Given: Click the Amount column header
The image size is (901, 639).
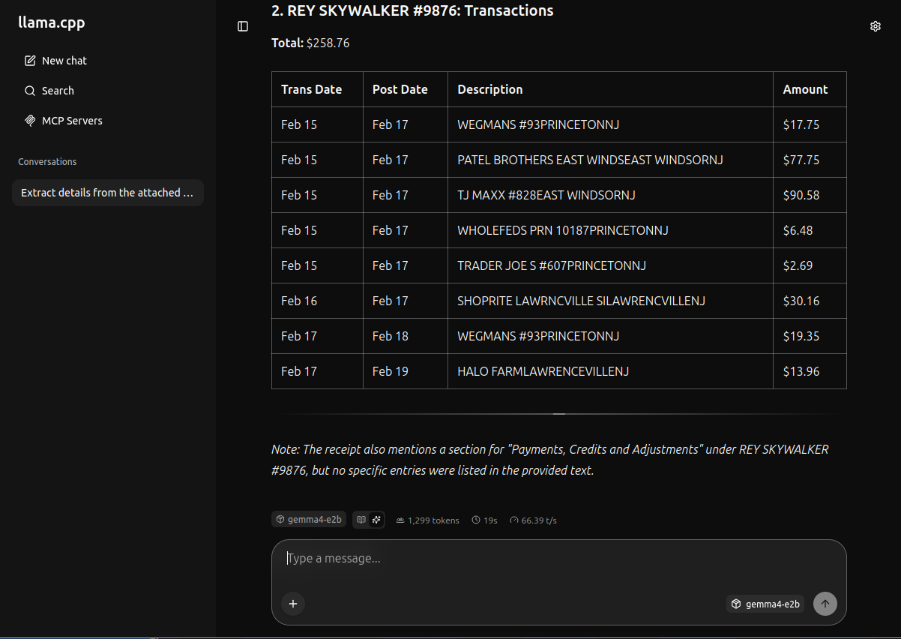Looking at the screenshot, I should click(x=805, y=90).
